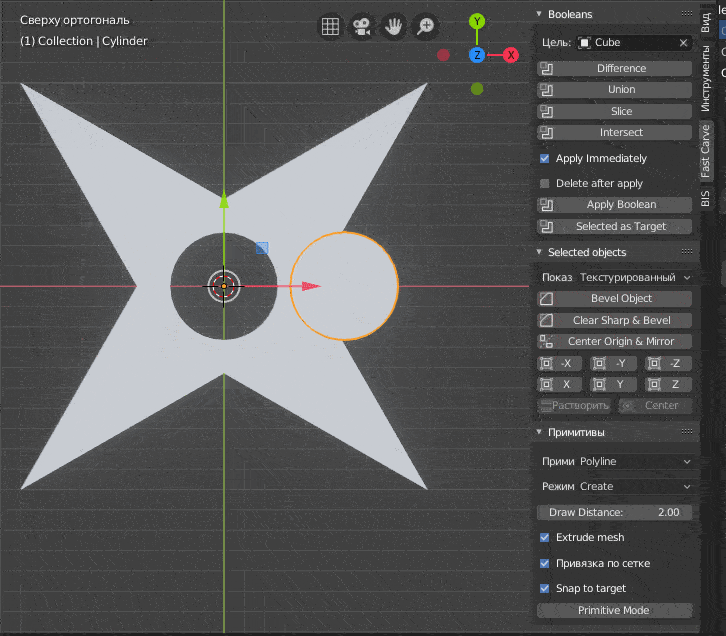The height and width of the screenshot is (636, 726).
Task: Click the Bevel Object button
Action: 614,299
